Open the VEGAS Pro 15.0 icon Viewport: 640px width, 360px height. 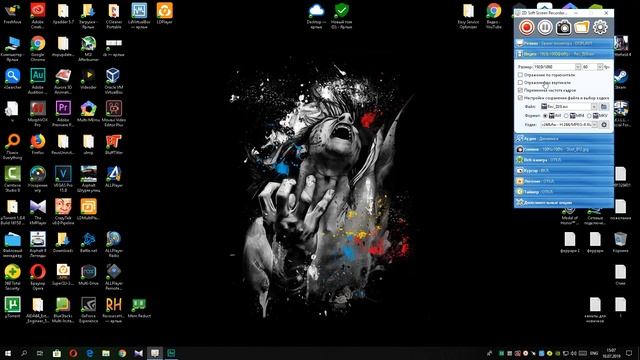[63, 178]
